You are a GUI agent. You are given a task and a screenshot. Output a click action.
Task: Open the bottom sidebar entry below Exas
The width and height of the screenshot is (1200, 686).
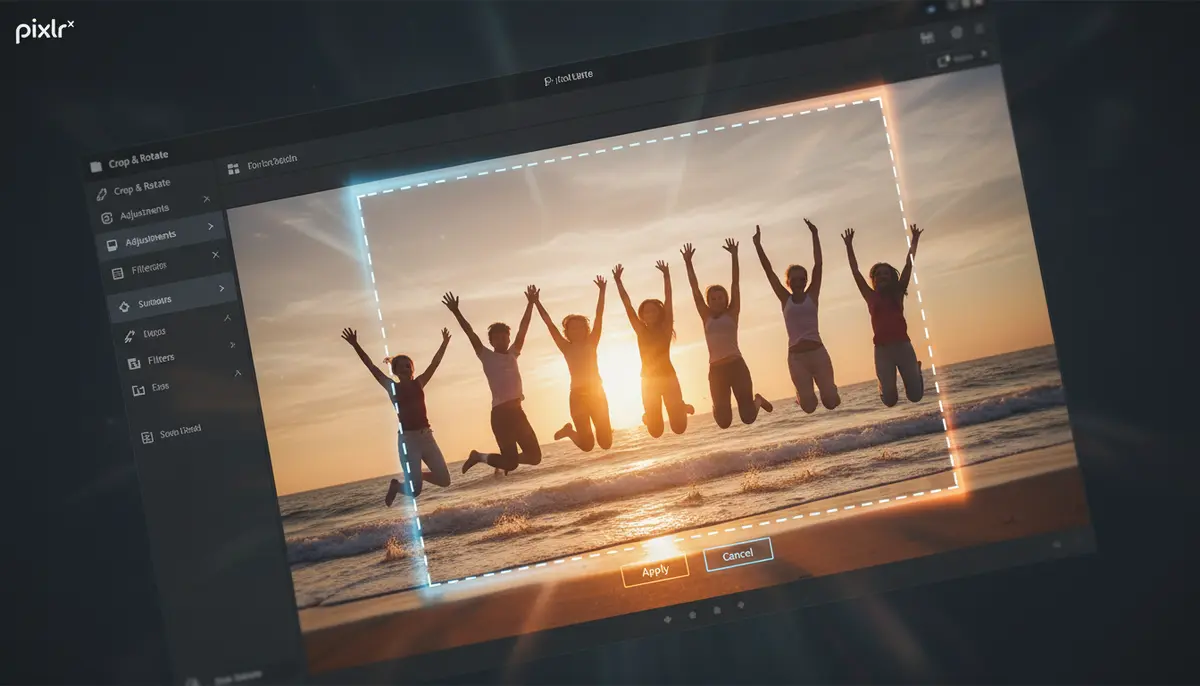click(x=170, y=431)
